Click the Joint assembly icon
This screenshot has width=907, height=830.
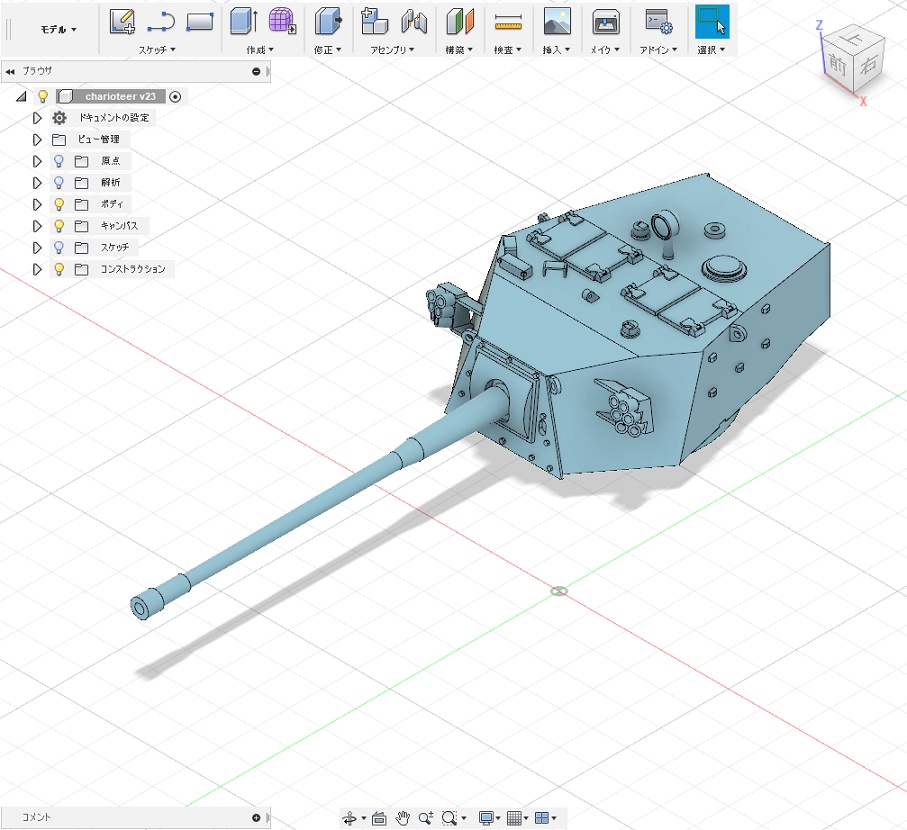pos(414,21)
